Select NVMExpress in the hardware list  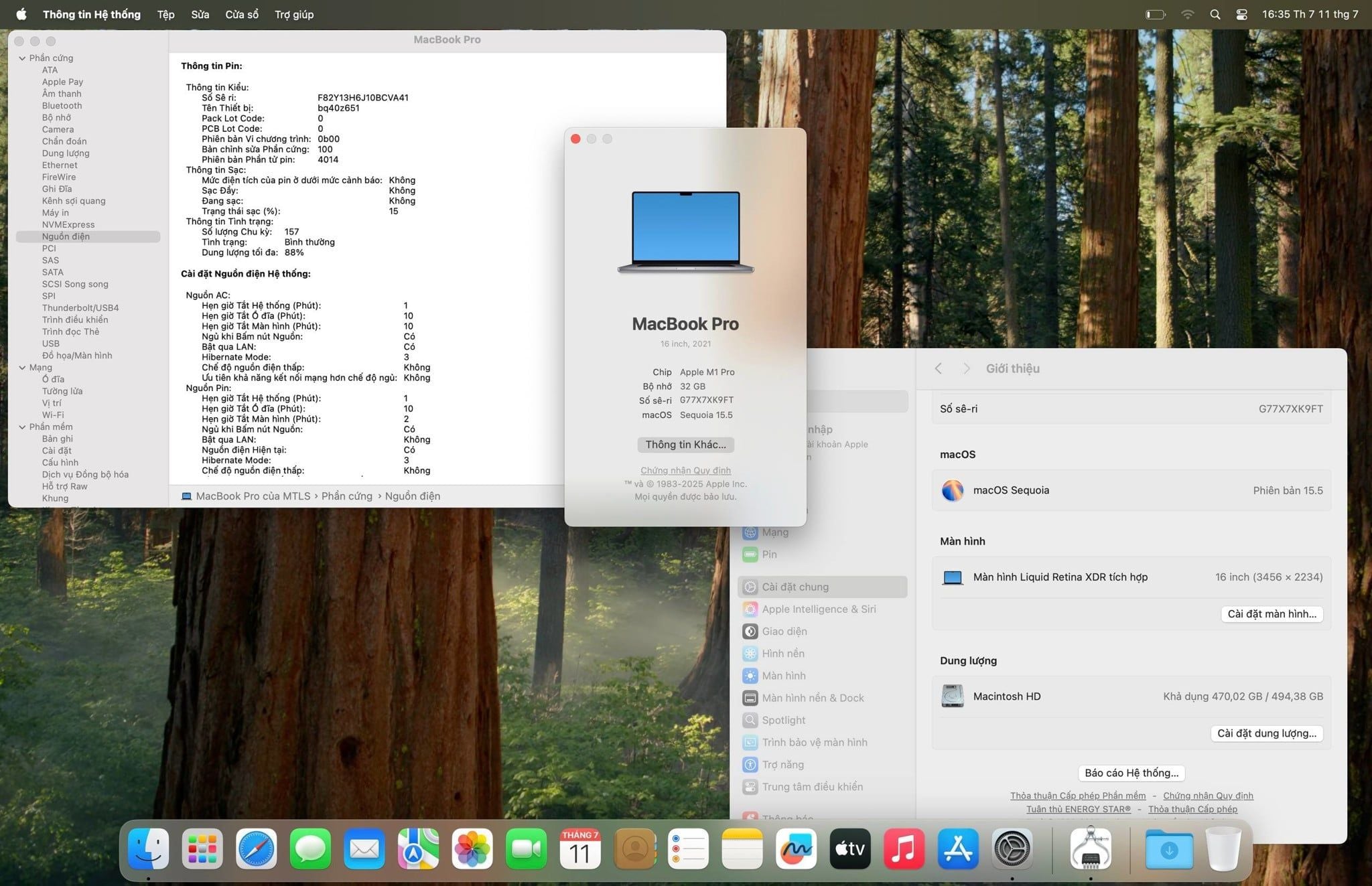(x=68, y=225)
